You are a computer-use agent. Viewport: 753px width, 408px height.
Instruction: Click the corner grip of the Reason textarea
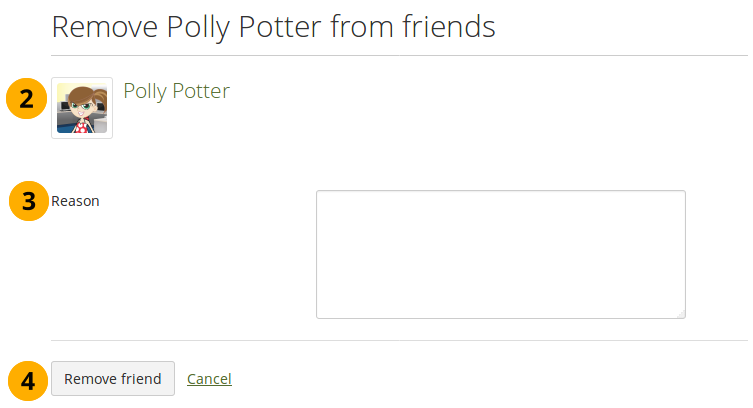(679, 312)
